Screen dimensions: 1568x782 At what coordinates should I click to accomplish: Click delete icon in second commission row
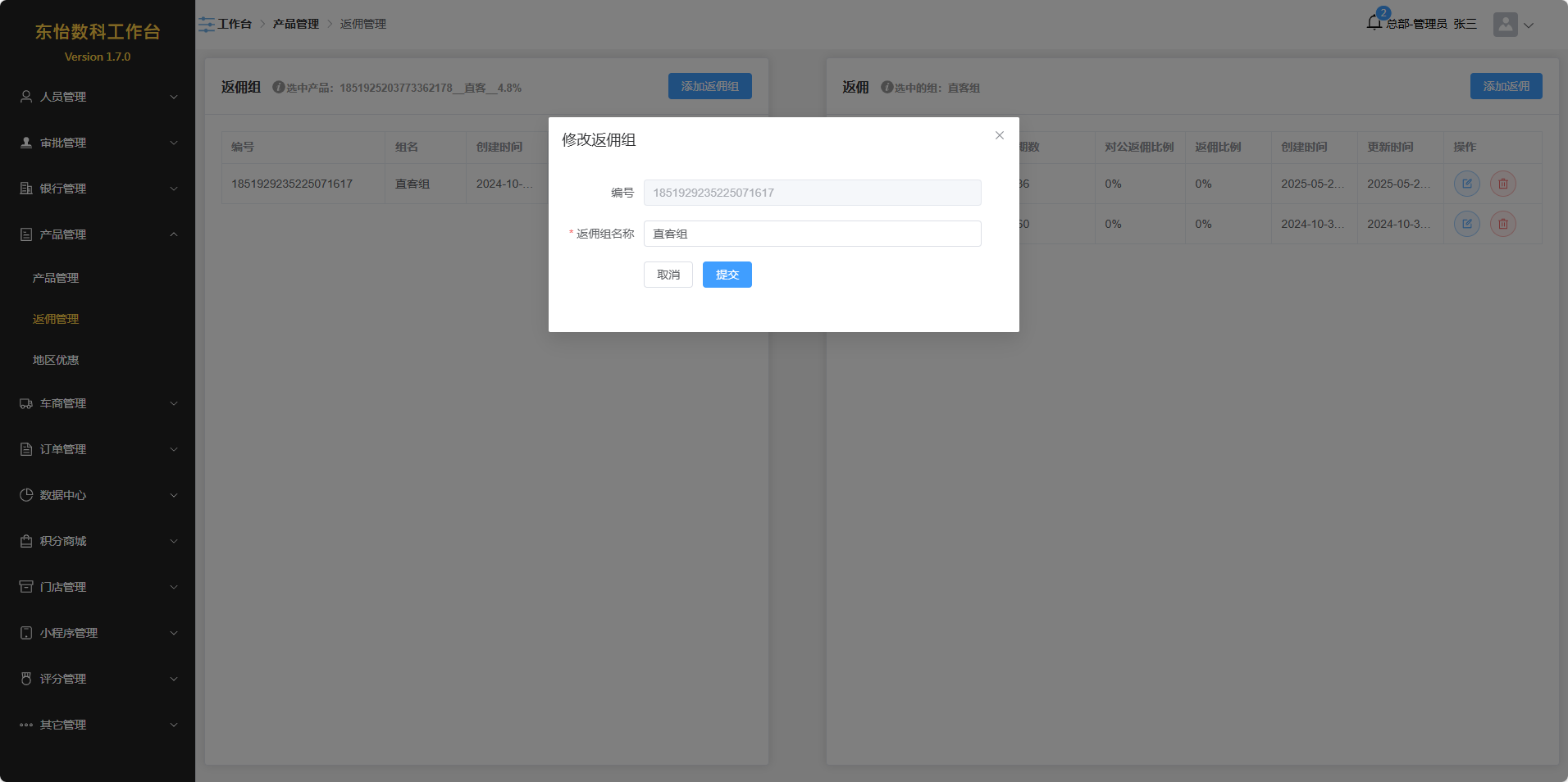[1502, 224]
